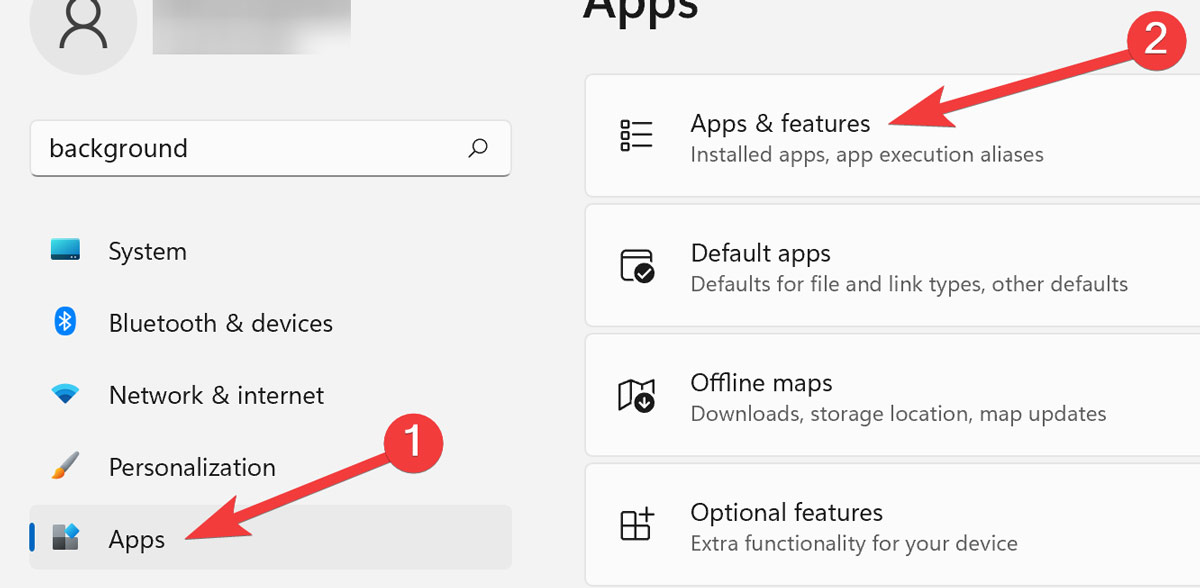
Task: Click the Offline maps icon
Action: point(637,395)
